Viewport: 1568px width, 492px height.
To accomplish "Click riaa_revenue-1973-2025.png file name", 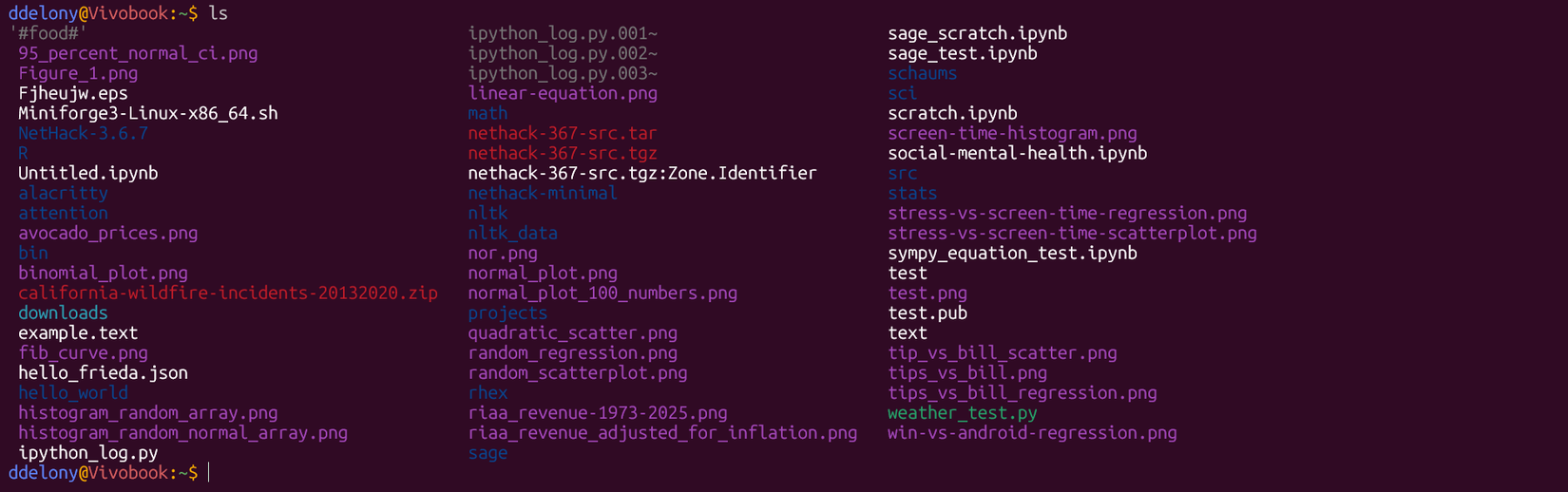I will [598, 412].
